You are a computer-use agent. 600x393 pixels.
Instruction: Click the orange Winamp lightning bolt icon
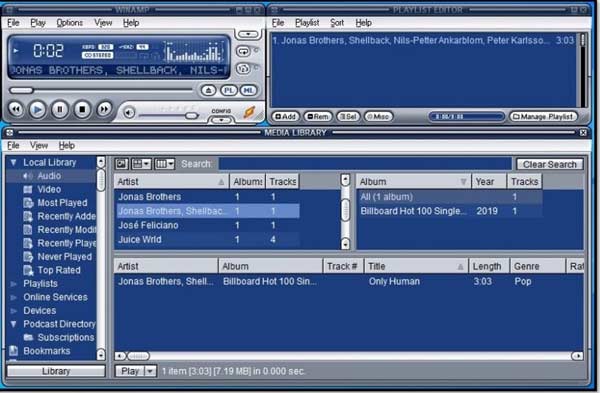(x=249, y=112)
